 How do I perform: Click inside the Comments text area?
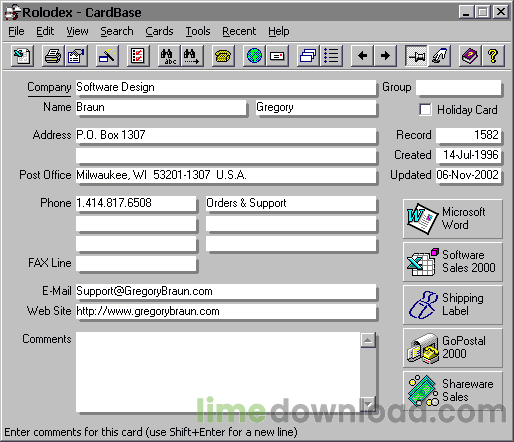218,372
